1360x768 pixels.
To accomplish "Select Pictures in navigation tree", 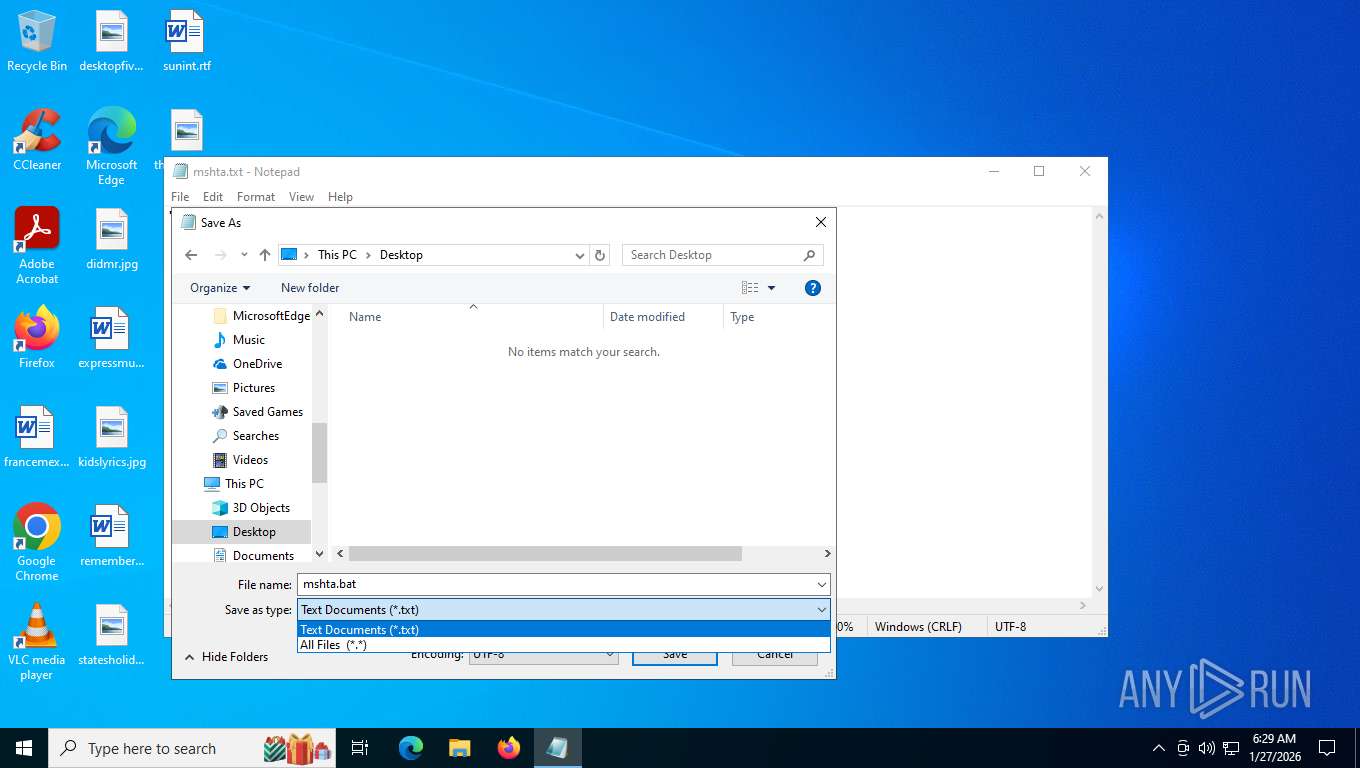I will tap(243, 388).
